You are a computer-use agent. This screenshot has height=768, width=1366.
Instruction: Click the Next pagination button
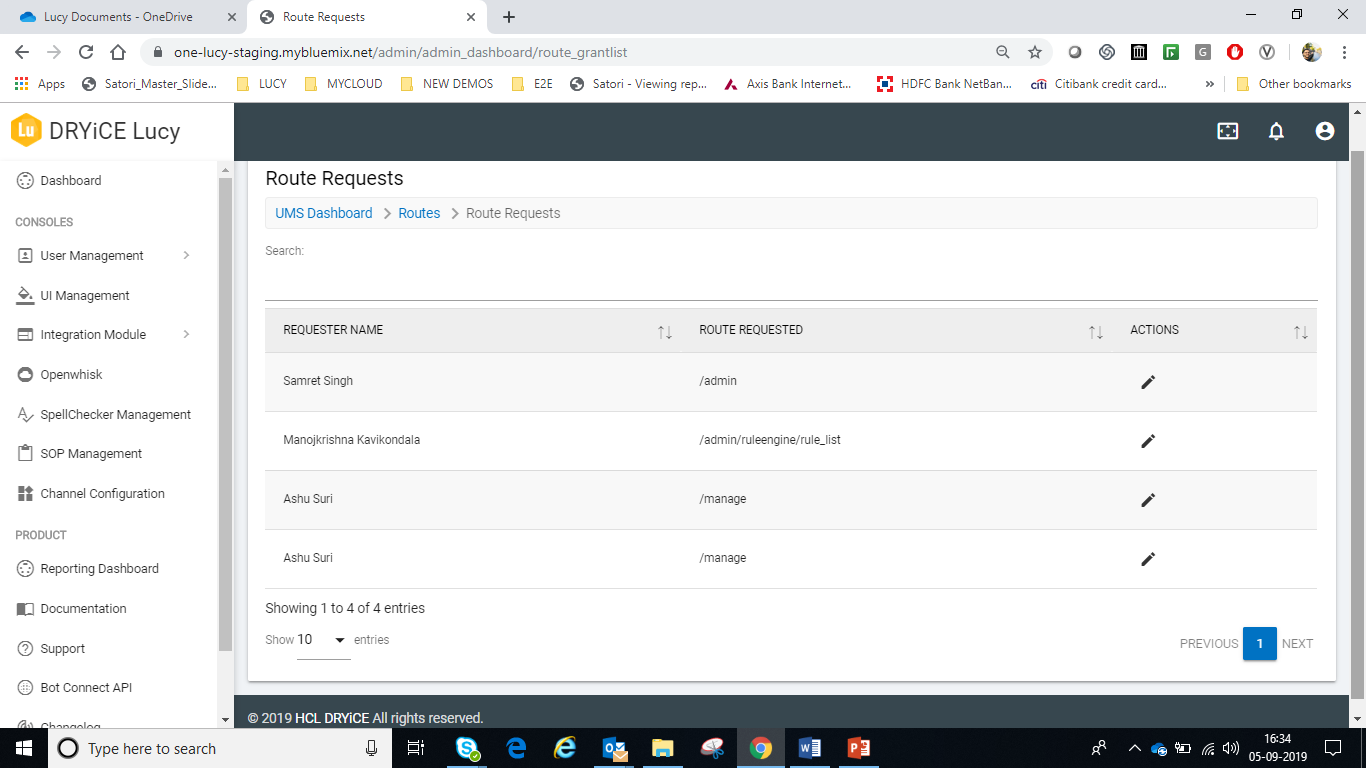point(1297,643)
